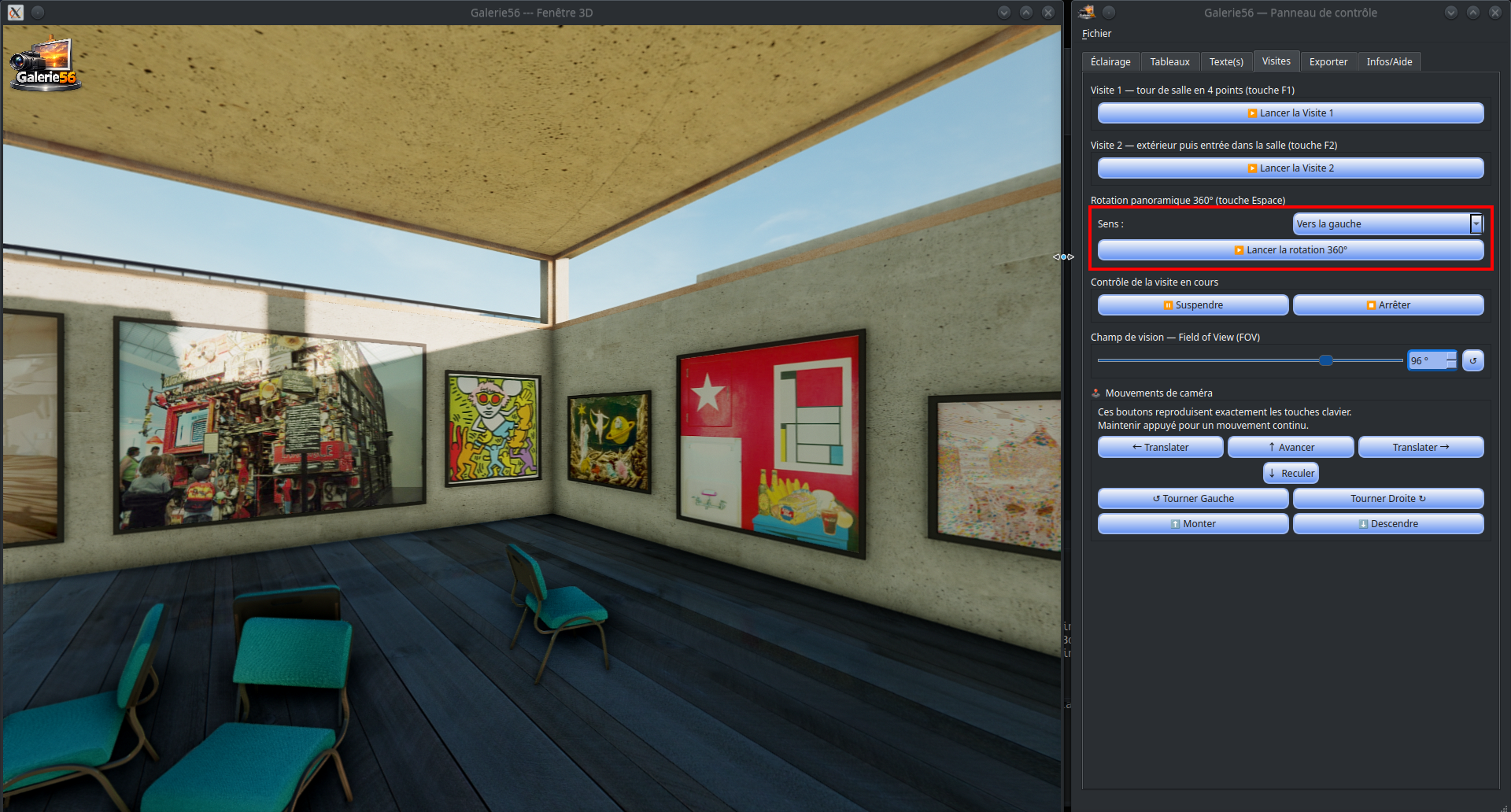Switch to the Tableaux tab

click(x=1169, y=62)
